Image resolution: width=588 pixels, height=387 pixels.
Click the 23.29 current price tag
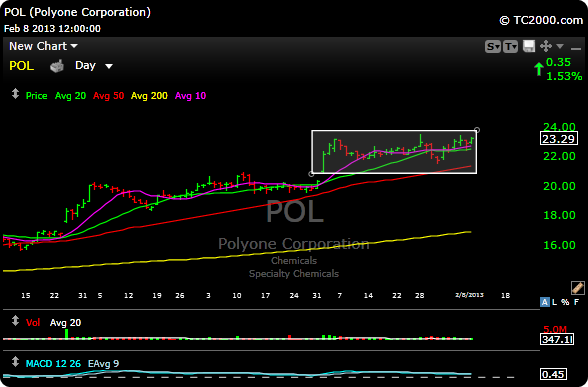pyautogui.click(x=559, y=139)
